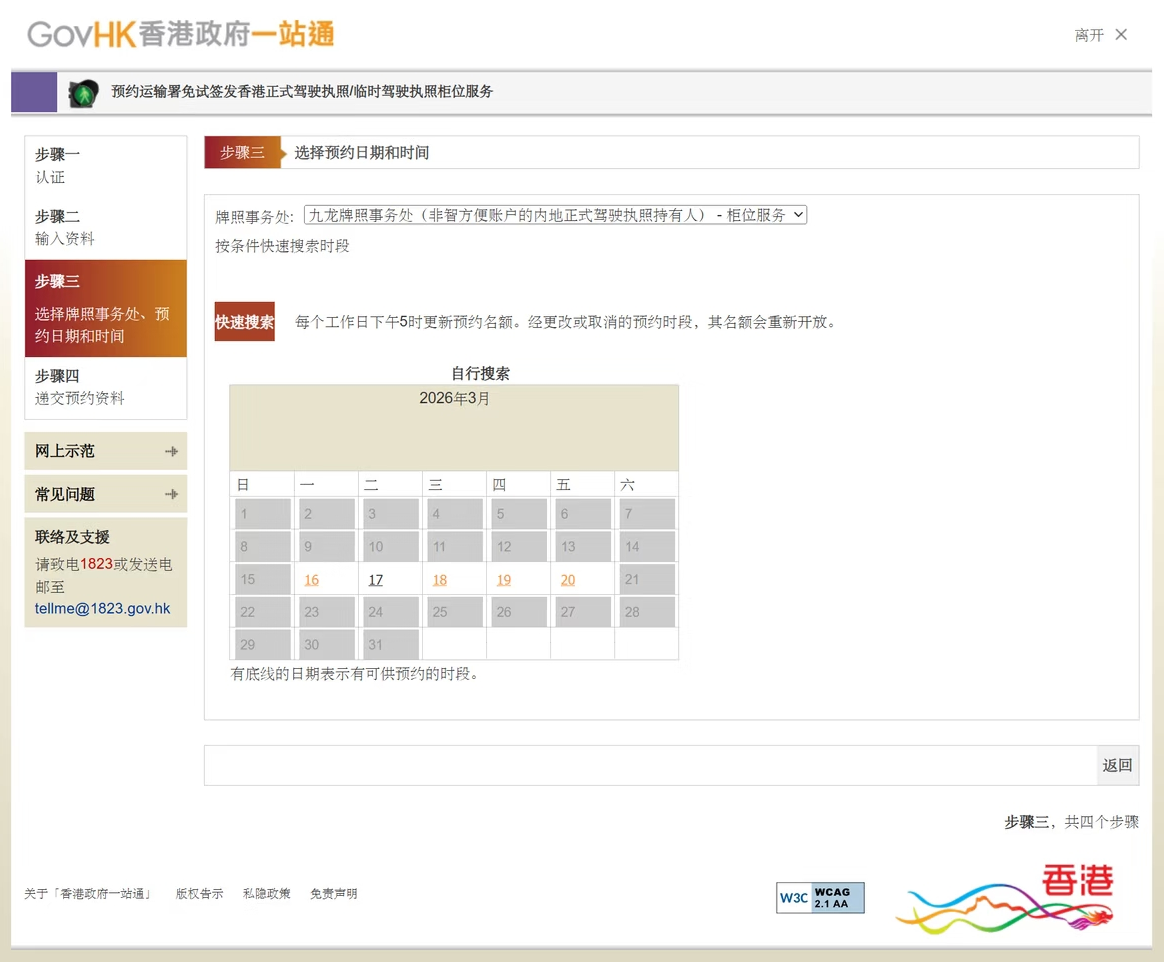The height and width of the screenshot is (962, 1164).
Task: Open the 牌照事务处 office dropdown
Action: point(555,214)
